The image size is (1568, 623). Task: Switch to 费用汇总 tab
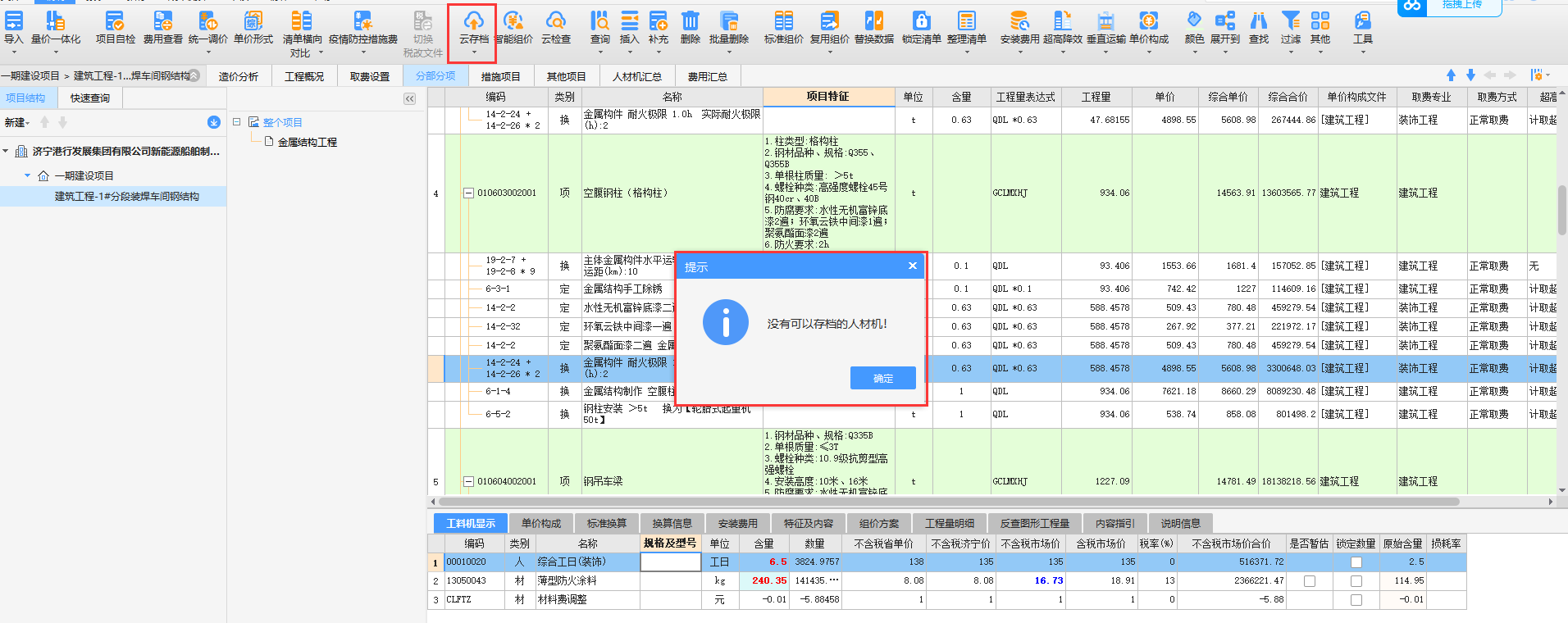coord(708,76)
